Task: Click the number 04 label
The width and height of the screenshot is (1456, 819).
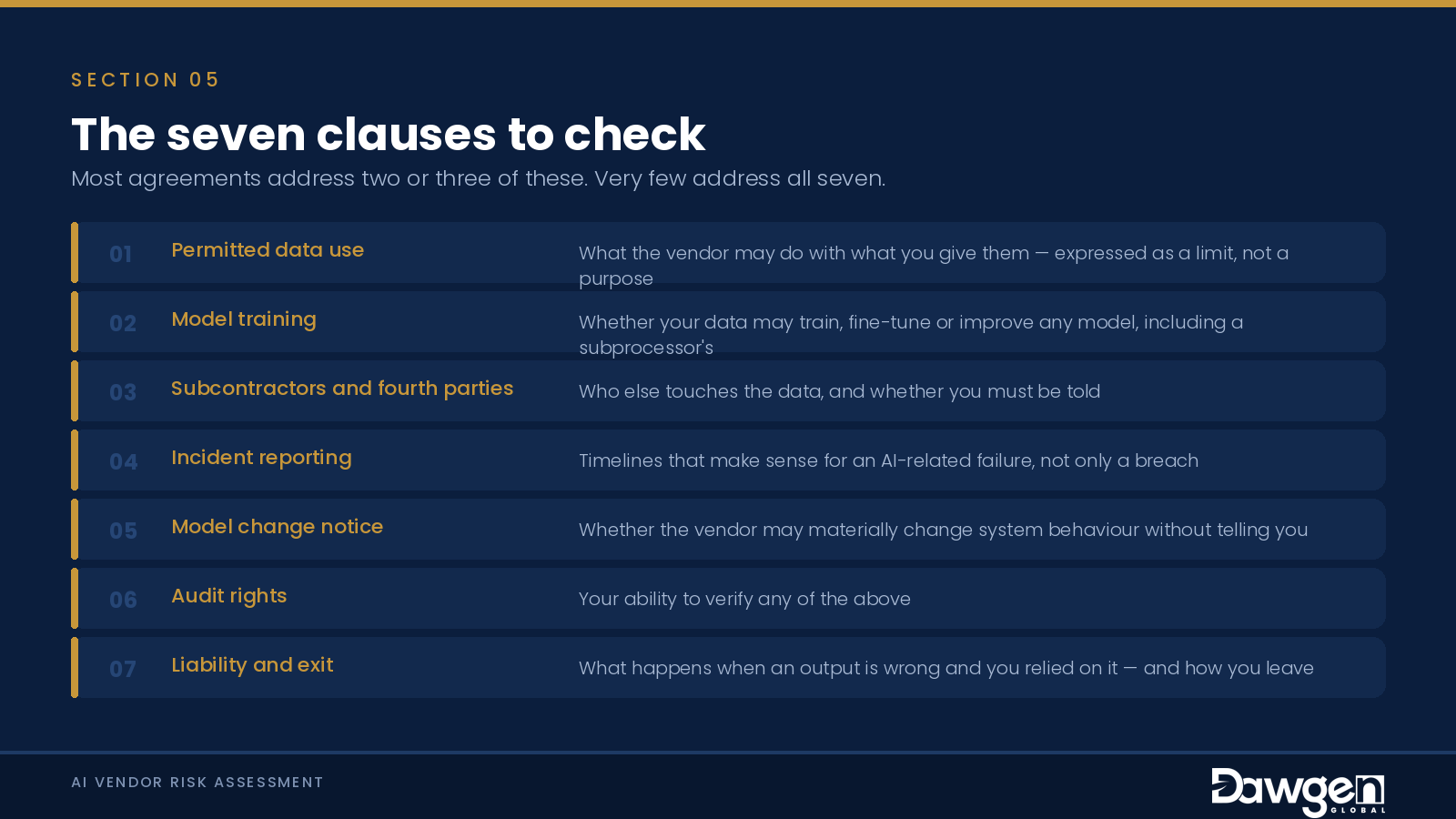Action: [124, 461]
